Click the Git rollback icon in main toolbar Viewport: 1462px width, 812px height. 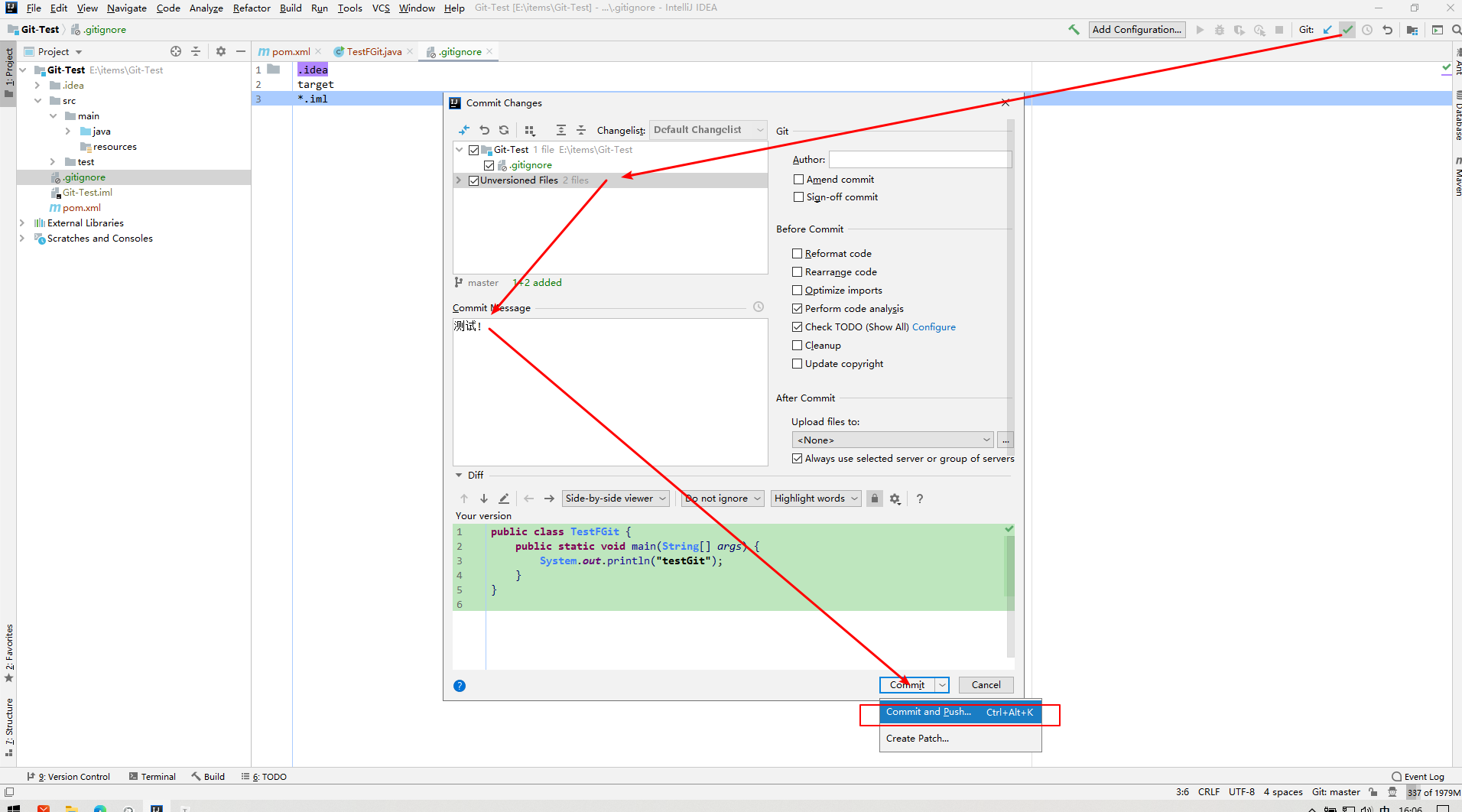tap(1387, 30)
